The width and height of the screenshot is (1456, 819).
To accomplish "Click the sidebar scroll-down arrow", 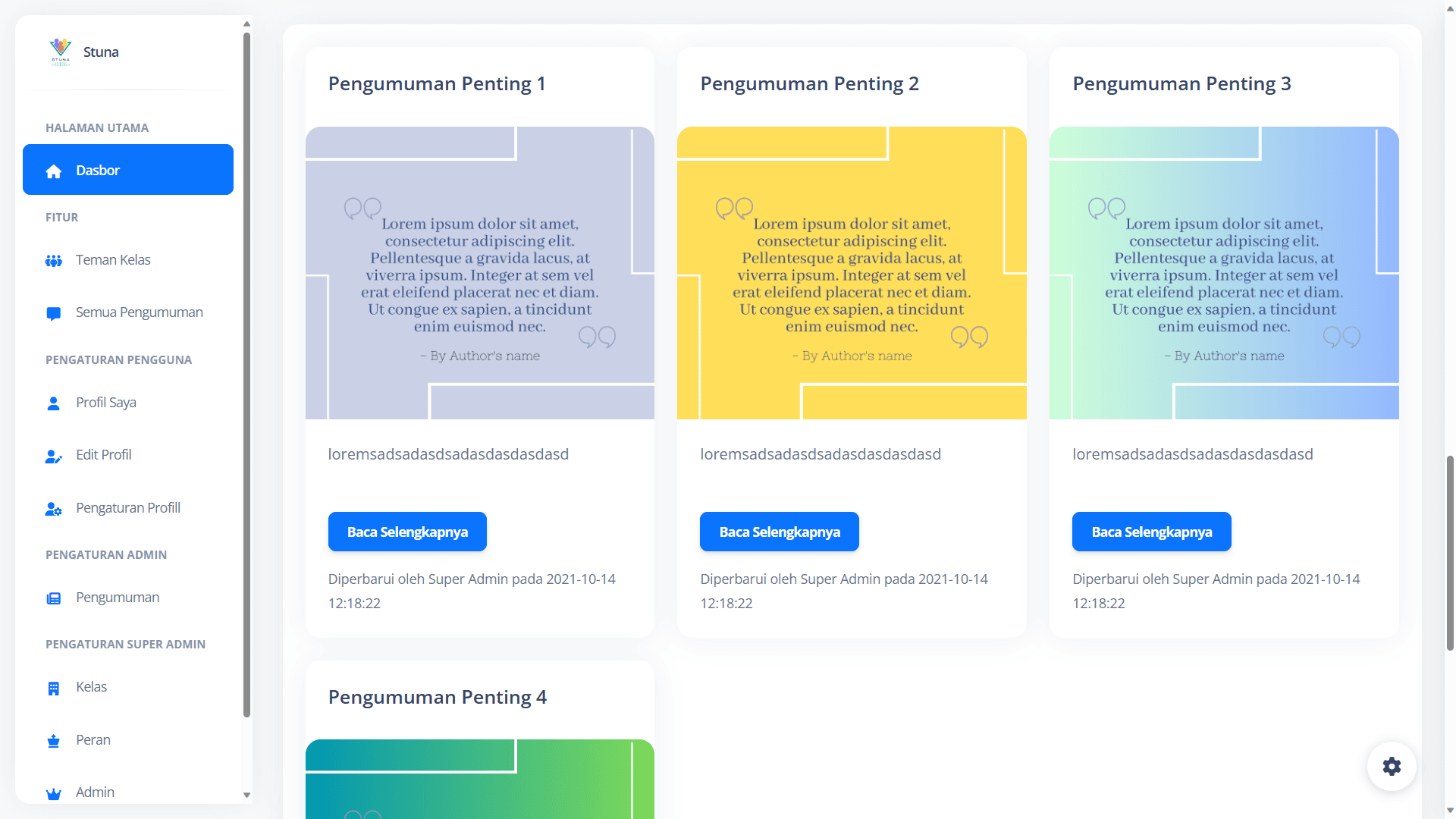I will 246,795.
